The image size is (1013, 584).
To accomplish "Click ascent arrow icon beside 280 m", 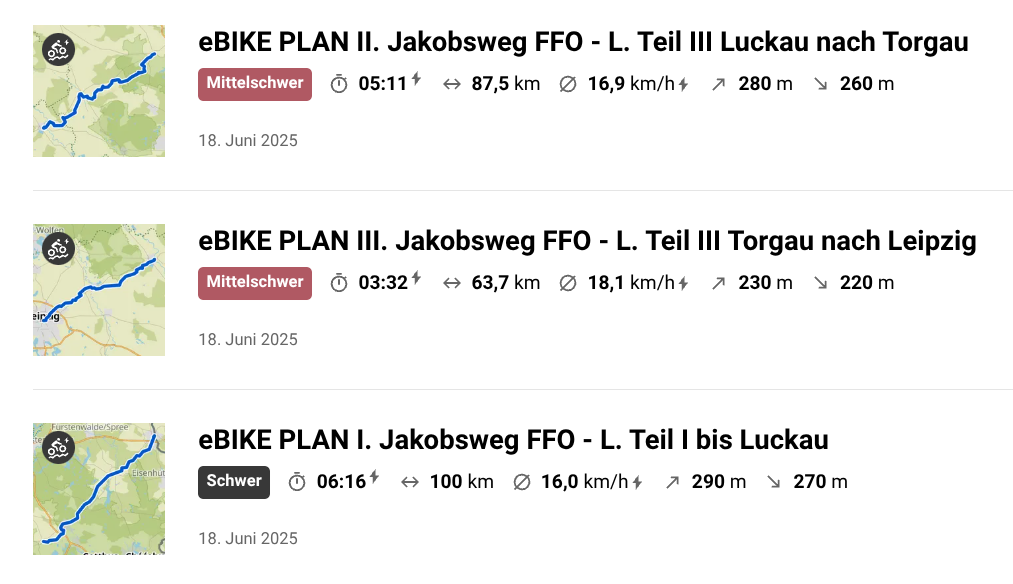I will (x=718, y=84).
